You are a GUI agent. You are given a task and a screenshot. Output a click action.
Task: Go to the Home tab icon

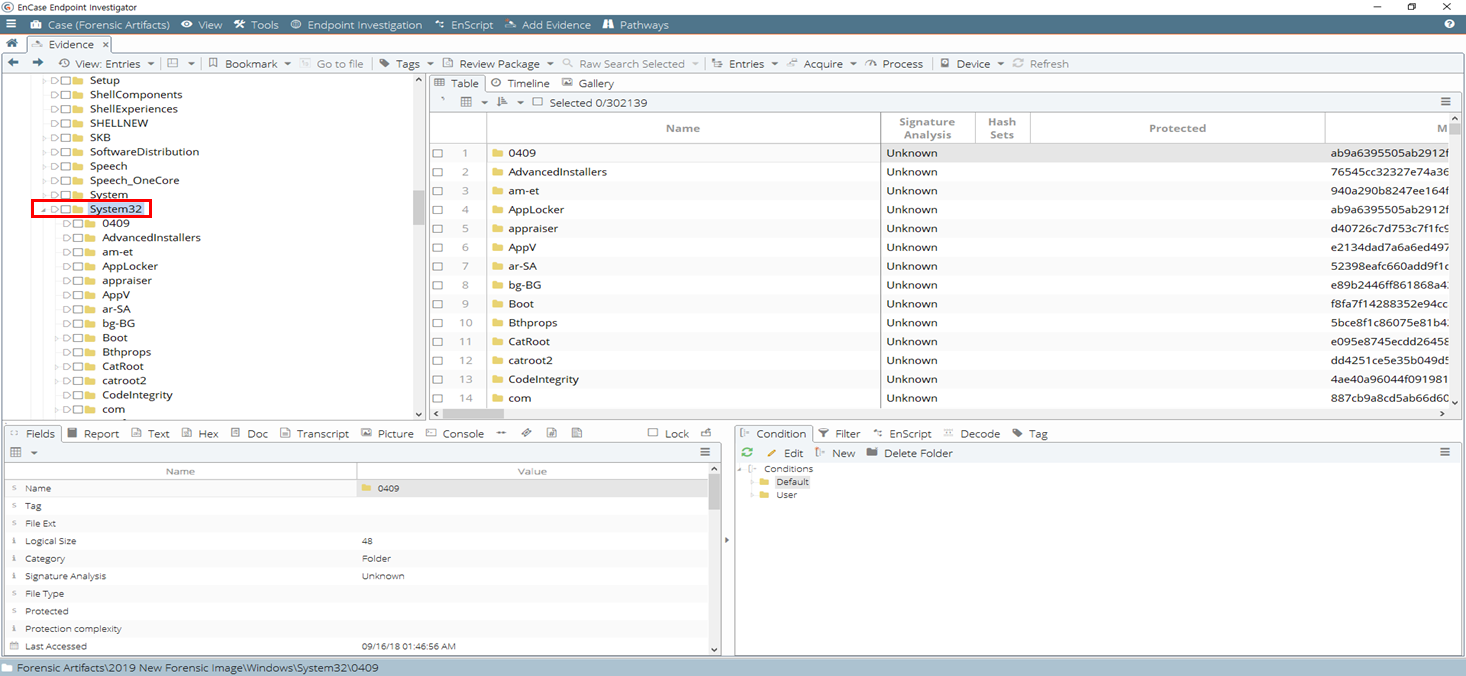coord(12,44)
